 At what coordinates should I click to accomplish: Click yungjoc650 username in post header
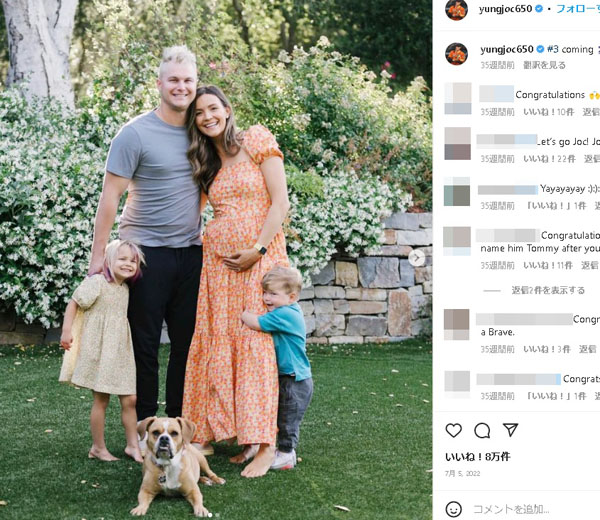point(505,9)
